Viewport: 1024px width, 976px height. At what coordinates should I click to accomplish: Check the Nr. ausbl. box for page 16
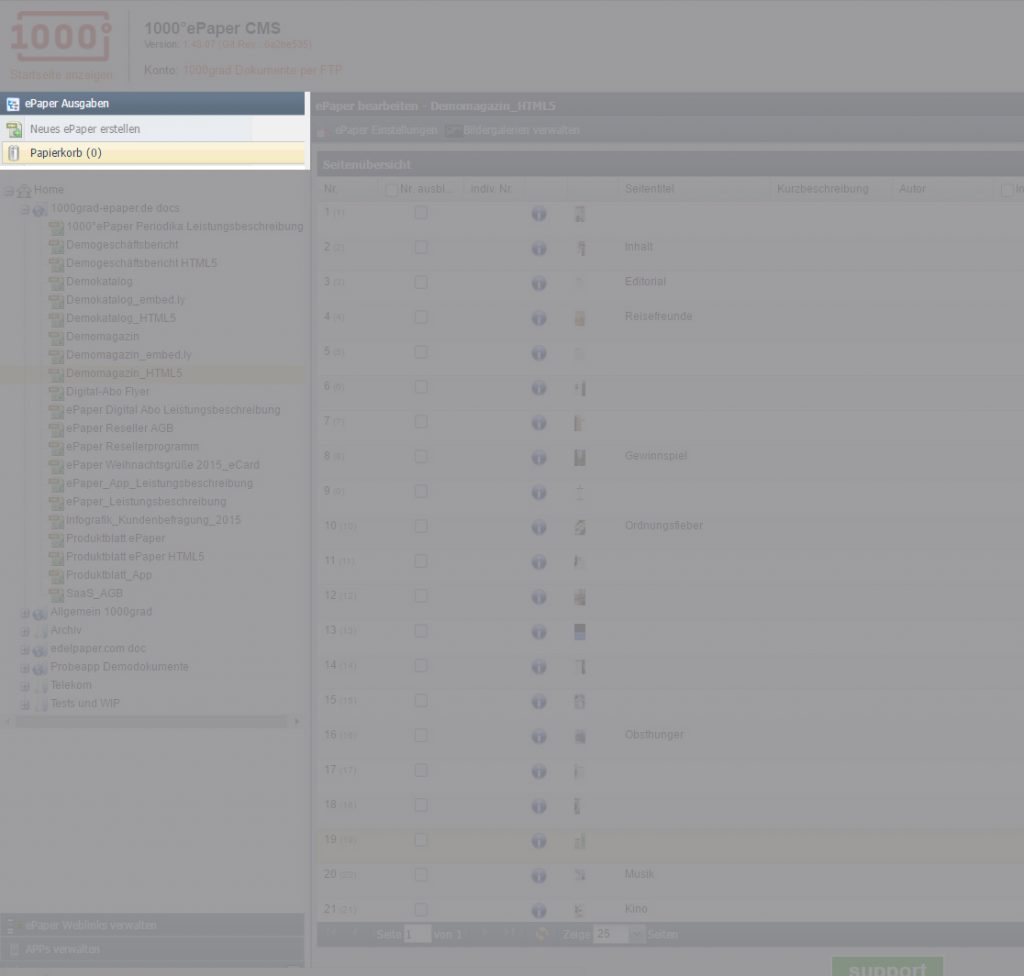(x=421, y=735)
